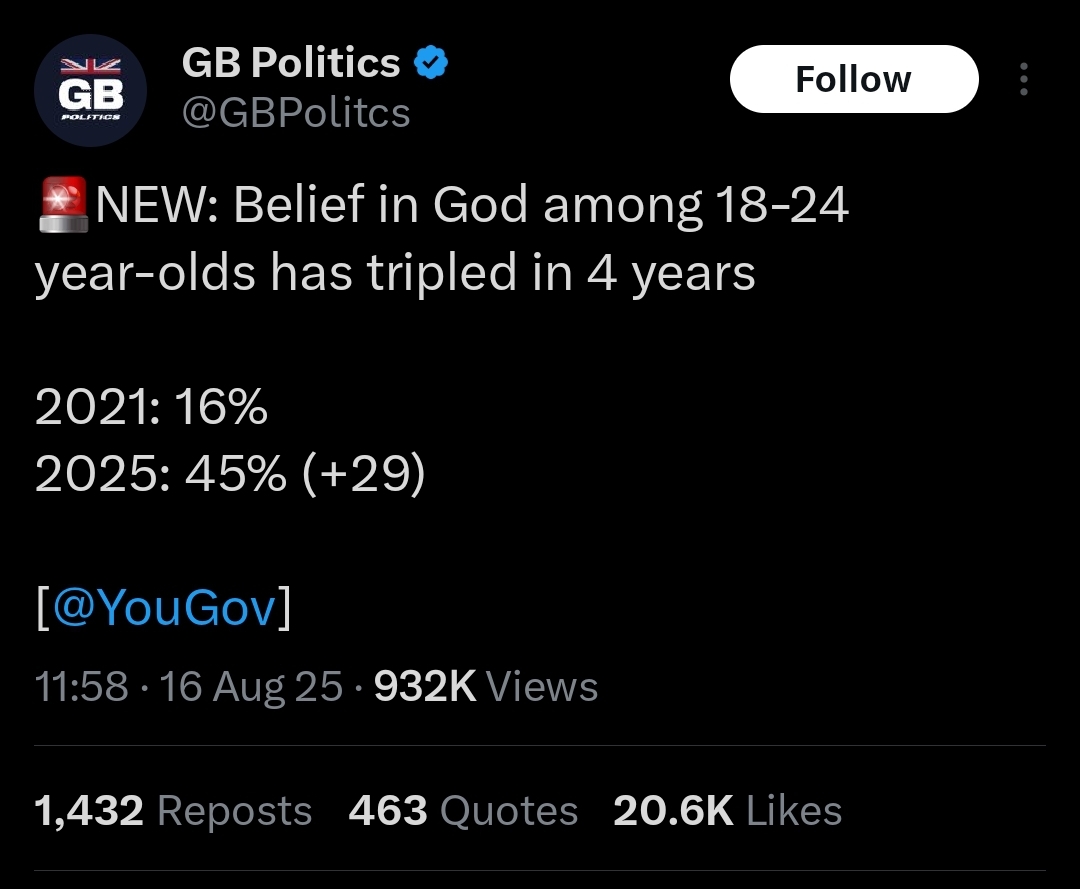This screenshot has width=1080, height=889.
Task: Follow the GB Politics account
Action: (x=854, y=79)
